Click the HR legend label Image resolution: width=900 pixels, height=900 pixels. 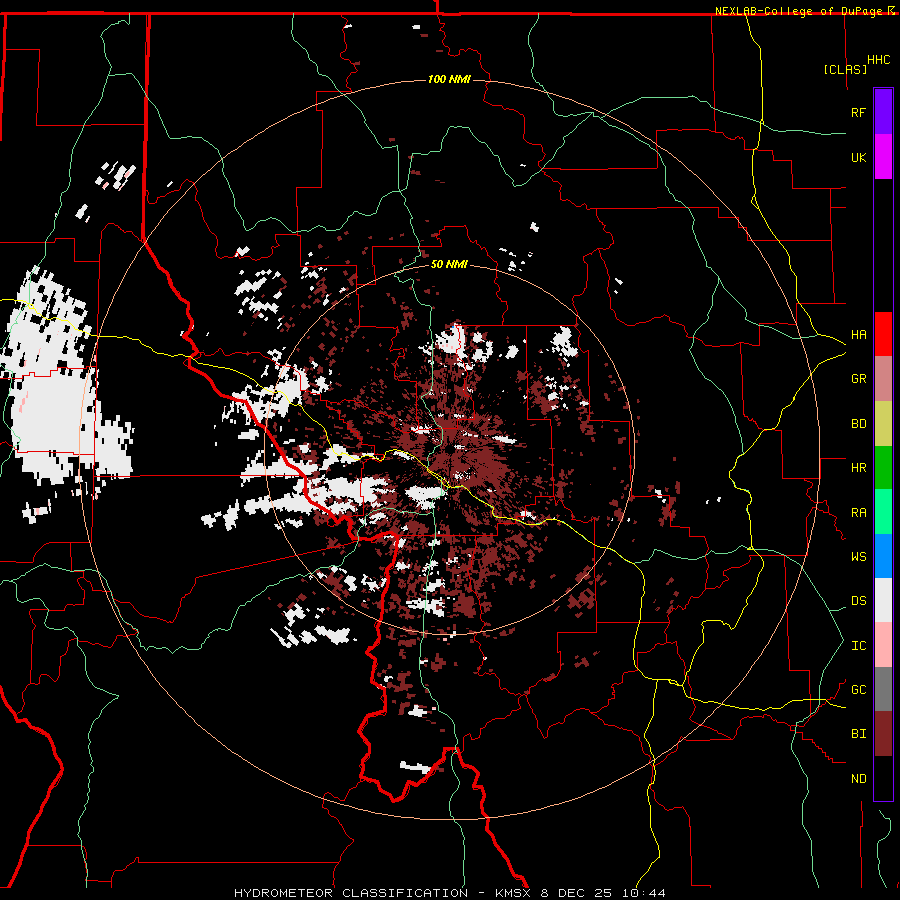(x=858, y=468)
